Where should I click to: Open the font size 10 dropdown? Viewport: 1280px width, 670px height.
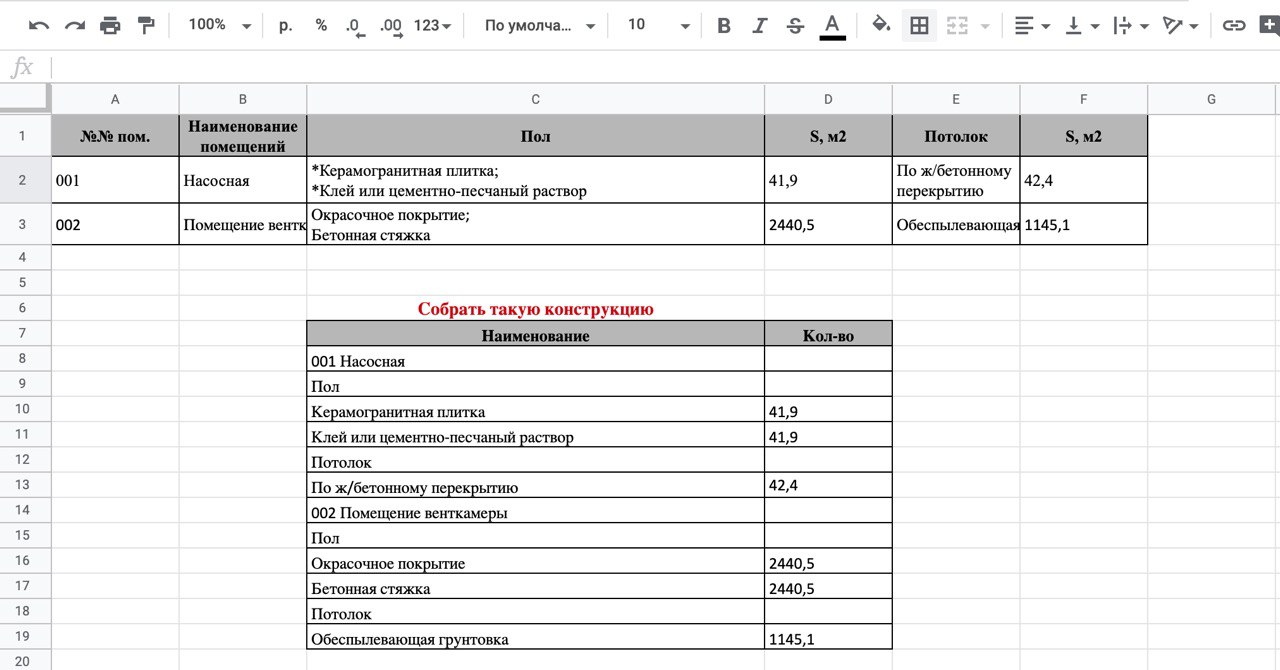[x=658, y=25]
